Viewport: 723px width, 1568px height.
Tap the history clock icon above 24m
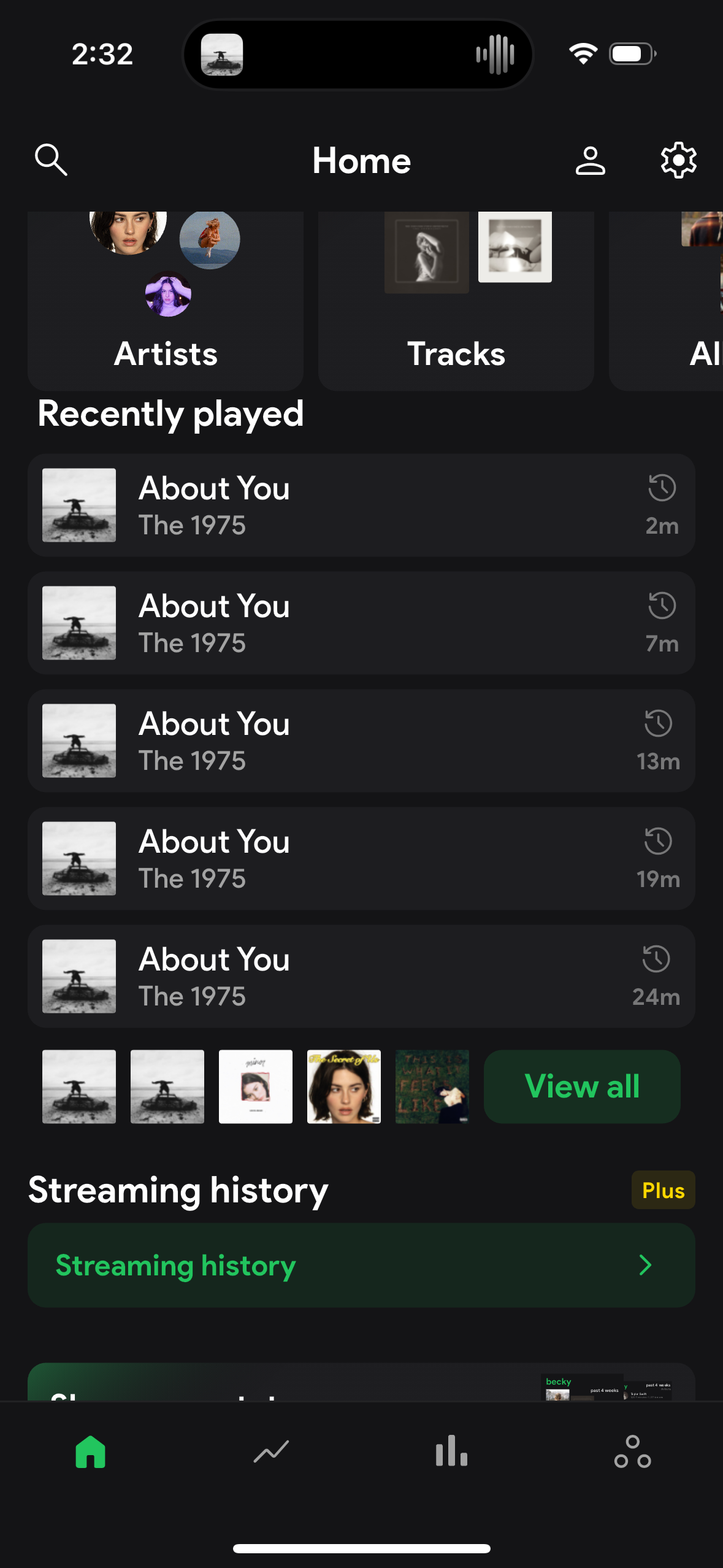(x=656, y=959)
